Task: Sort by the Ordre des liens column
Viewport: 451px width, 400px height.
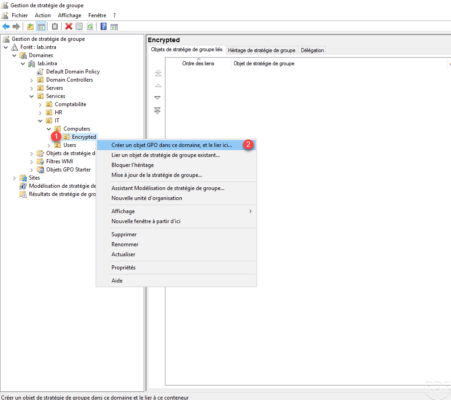Action: click(198, 63)
